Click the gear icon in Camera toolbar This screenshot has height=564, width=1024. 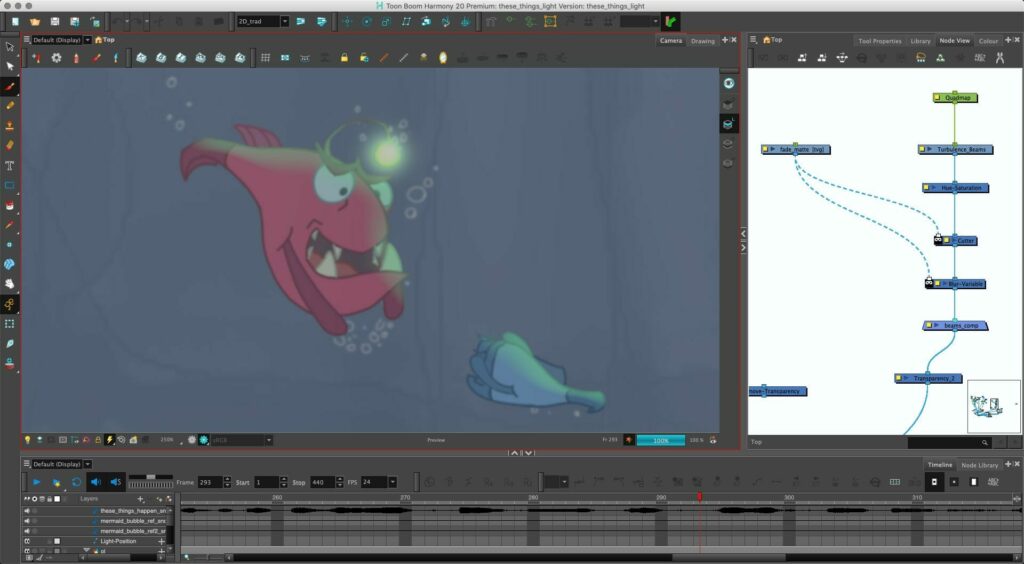point(56,58)
